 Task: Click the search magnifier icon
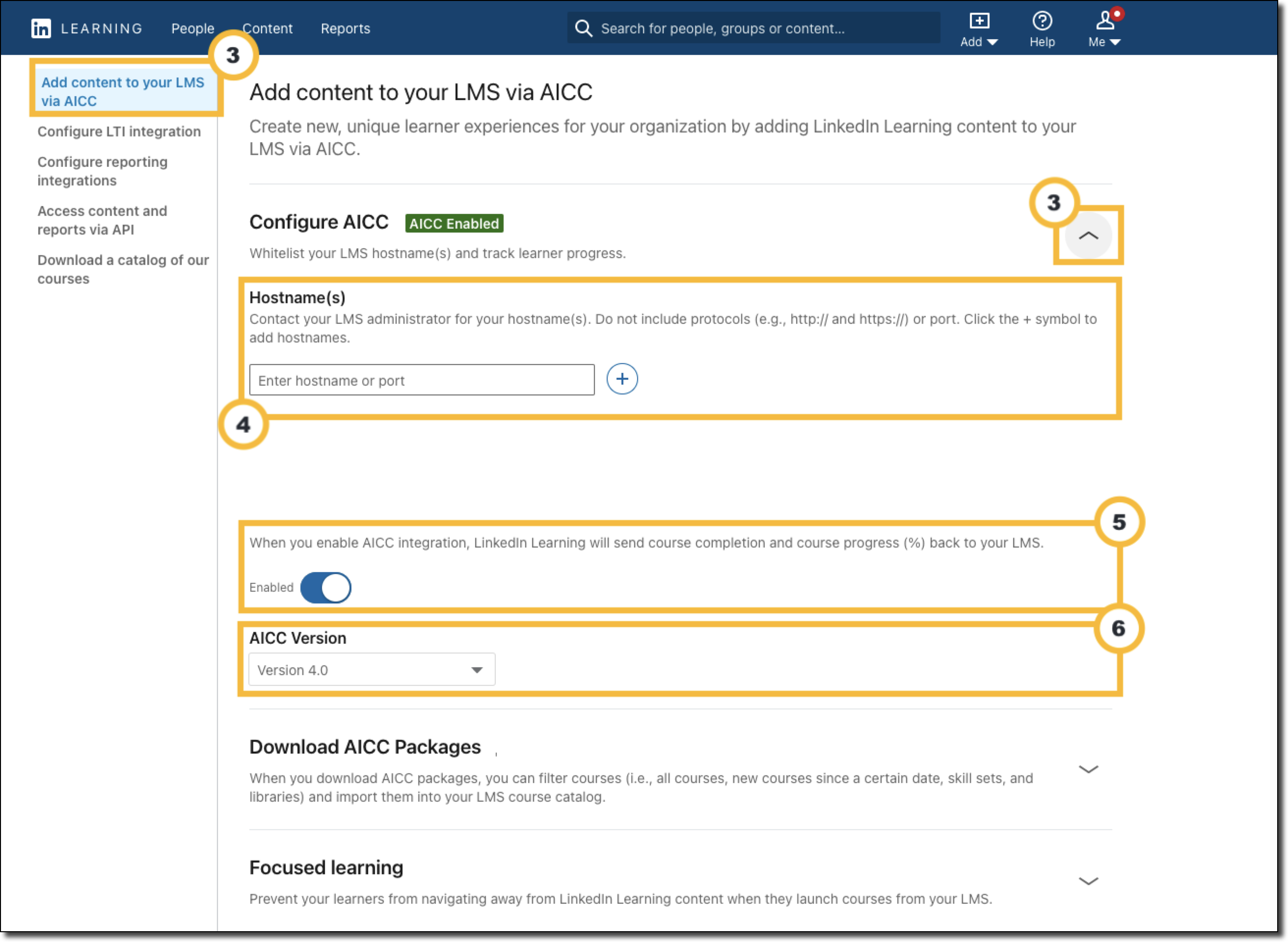click(583, 28)
